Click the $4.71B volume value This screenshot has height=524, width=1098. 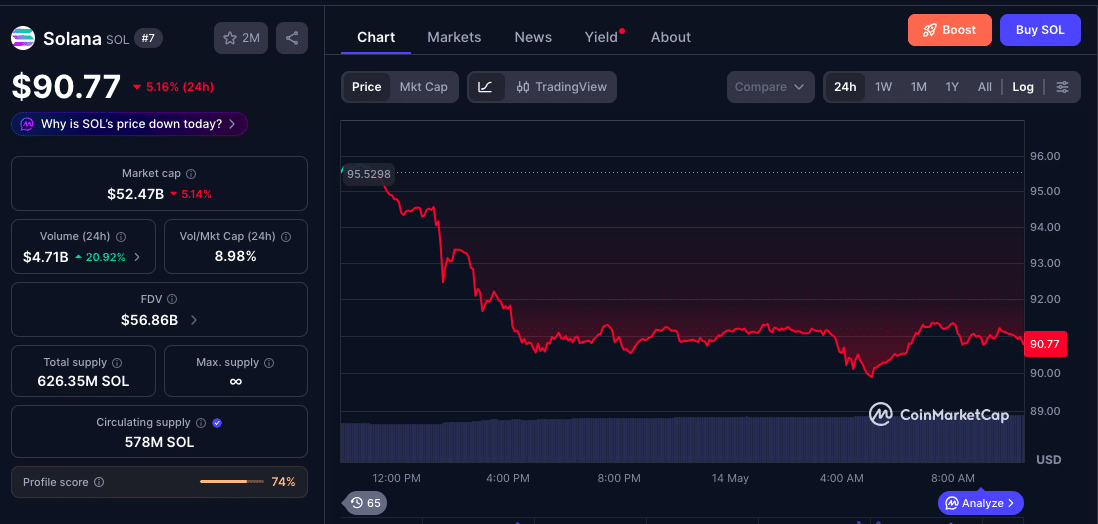46,257
